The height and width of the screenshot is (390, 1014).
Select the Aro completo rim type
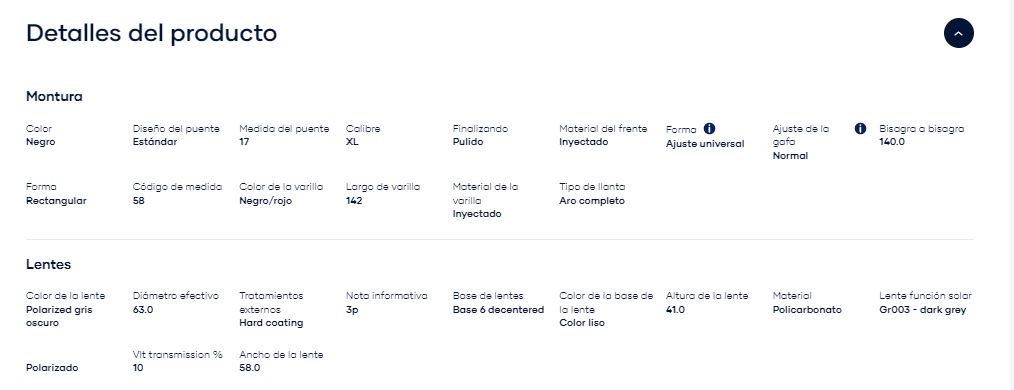(592, 200)
